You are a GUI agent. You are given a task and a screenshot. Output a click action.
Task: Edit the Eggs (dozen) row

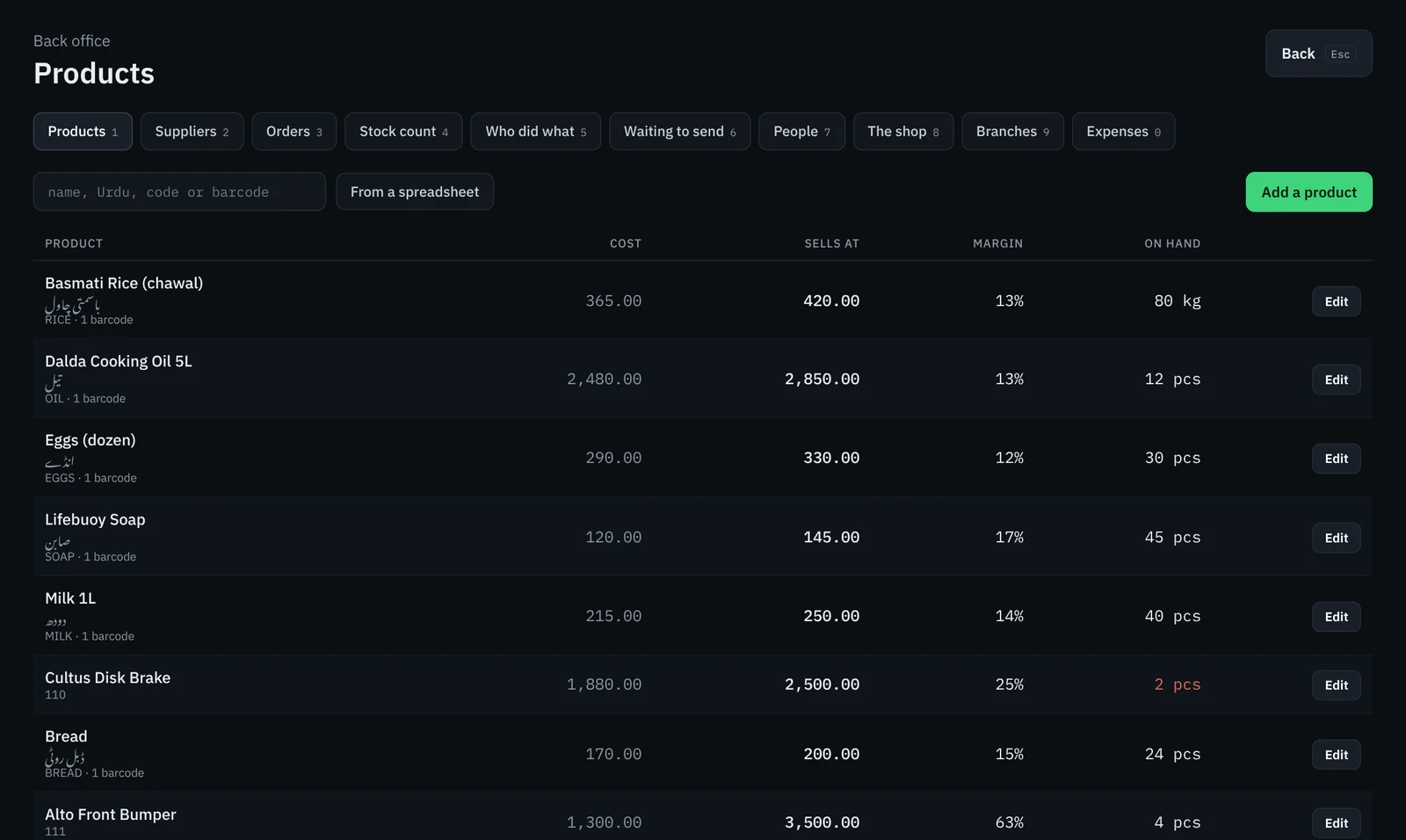point(1336,459)
